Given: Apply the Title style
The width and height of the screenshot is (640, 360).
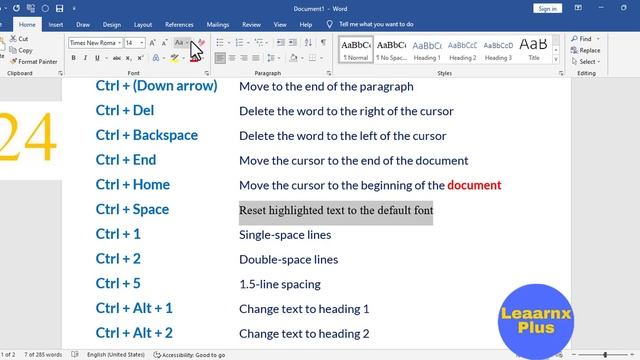Looking at the screenshot, I should pyautogui.click(x=533, y=50).
